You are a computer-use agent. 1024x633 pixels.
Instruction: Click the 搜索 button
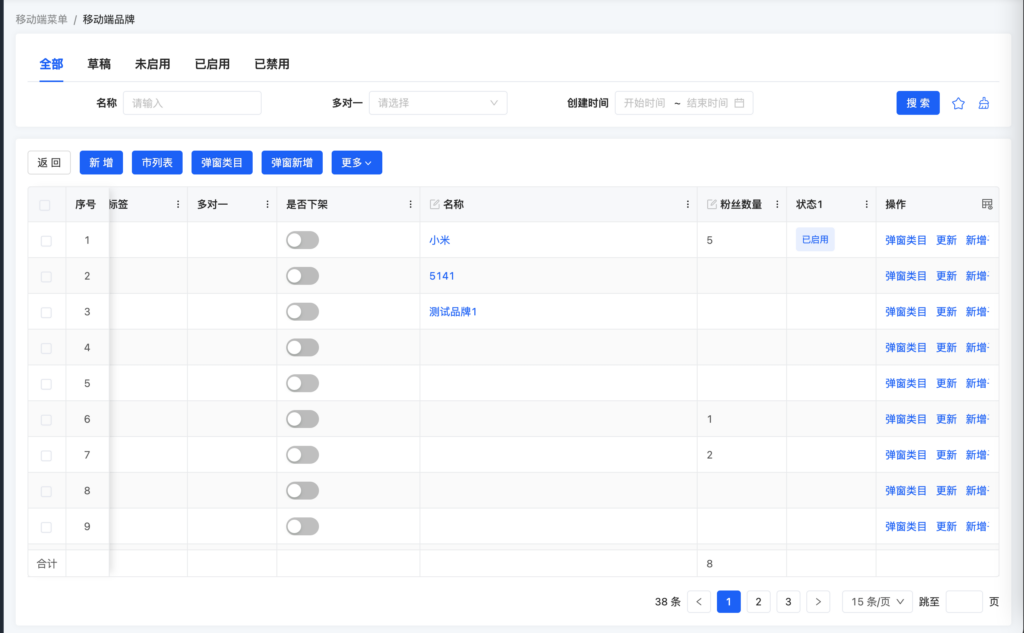coord(917,103)
